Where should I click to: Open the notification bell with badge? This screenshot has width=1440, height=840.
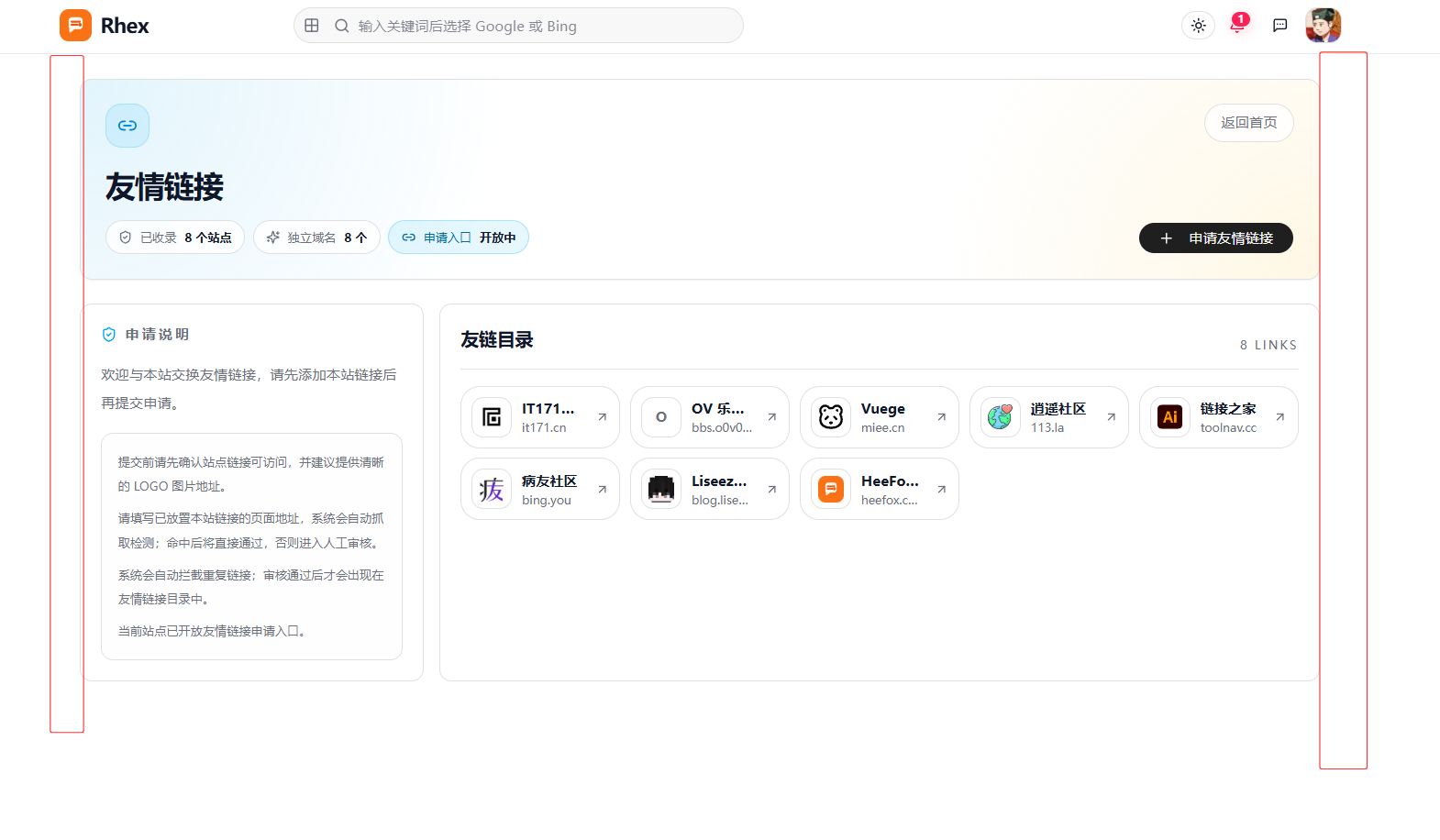(x=1238, y=24)
